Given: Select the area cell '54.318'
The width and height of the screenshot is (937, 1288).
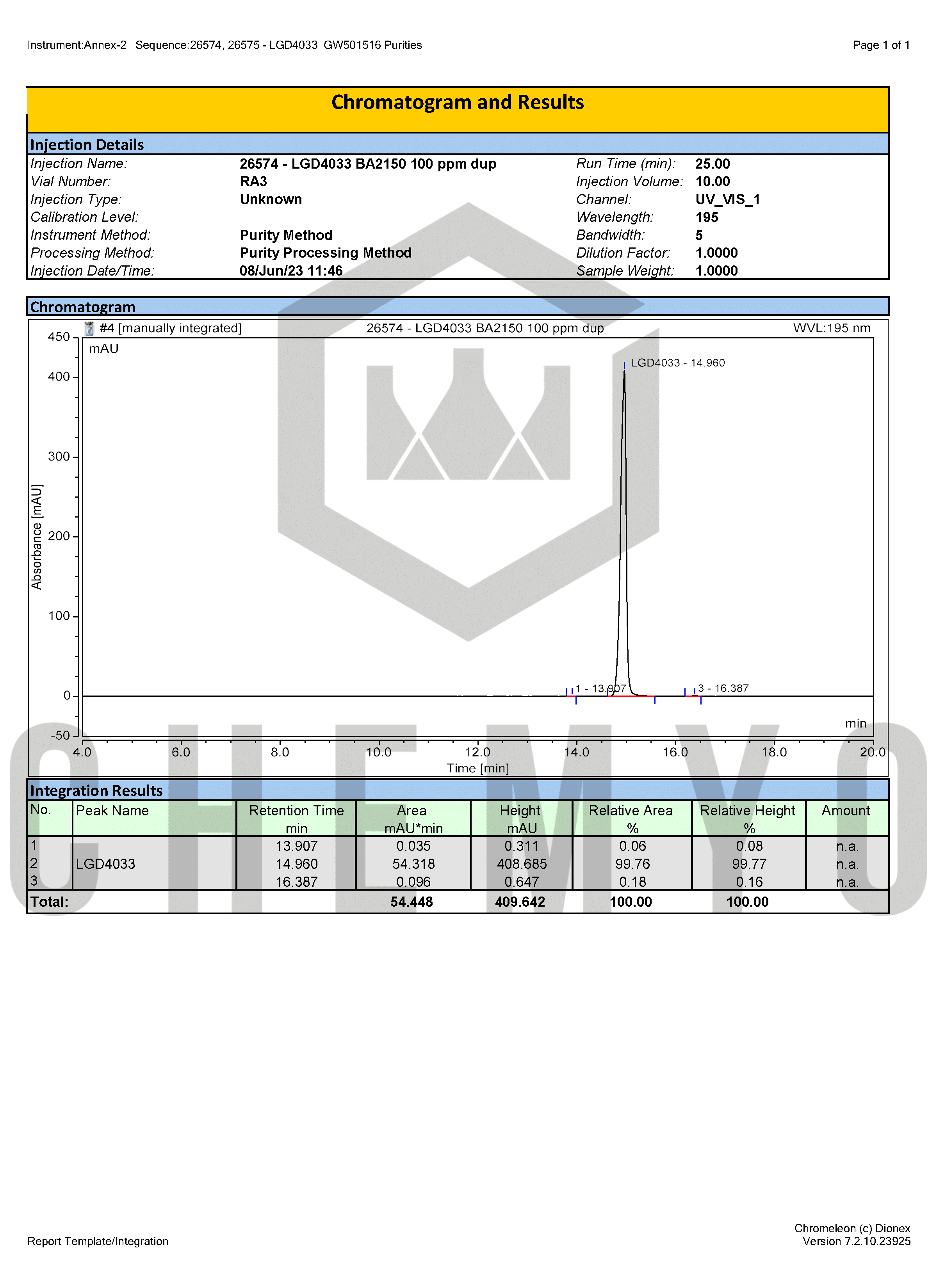Looking at the screenshot, I should click(x=414, y=865).
